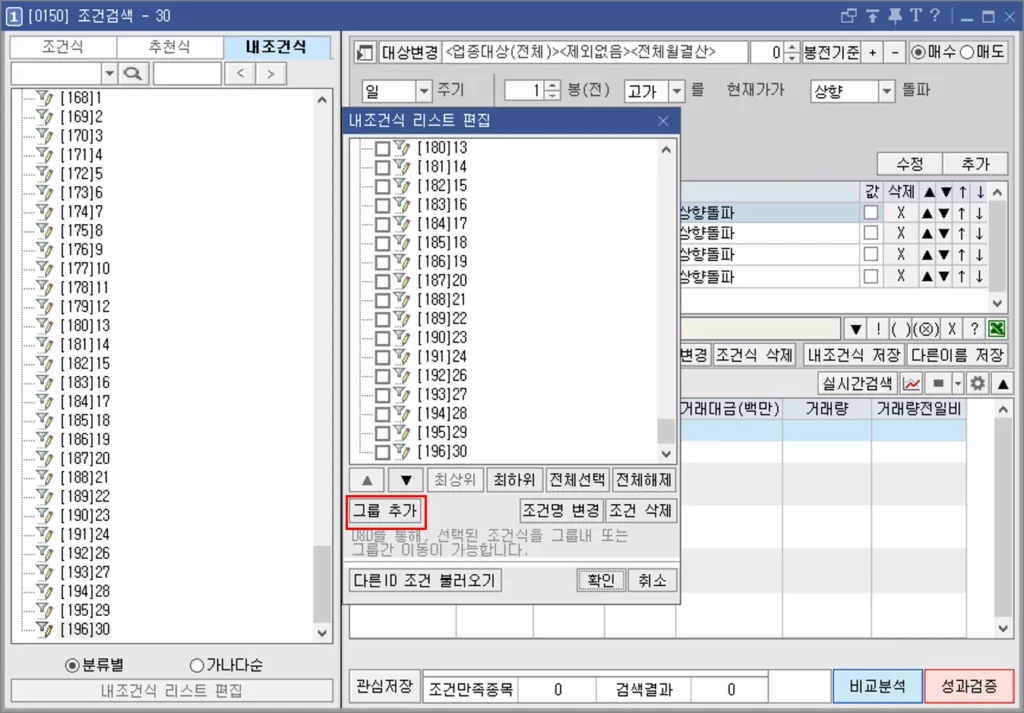Image resolution: width=1024 pixels, height=713 pixels.
Task: Click the parentheses operator button
Action: (900, 328)
